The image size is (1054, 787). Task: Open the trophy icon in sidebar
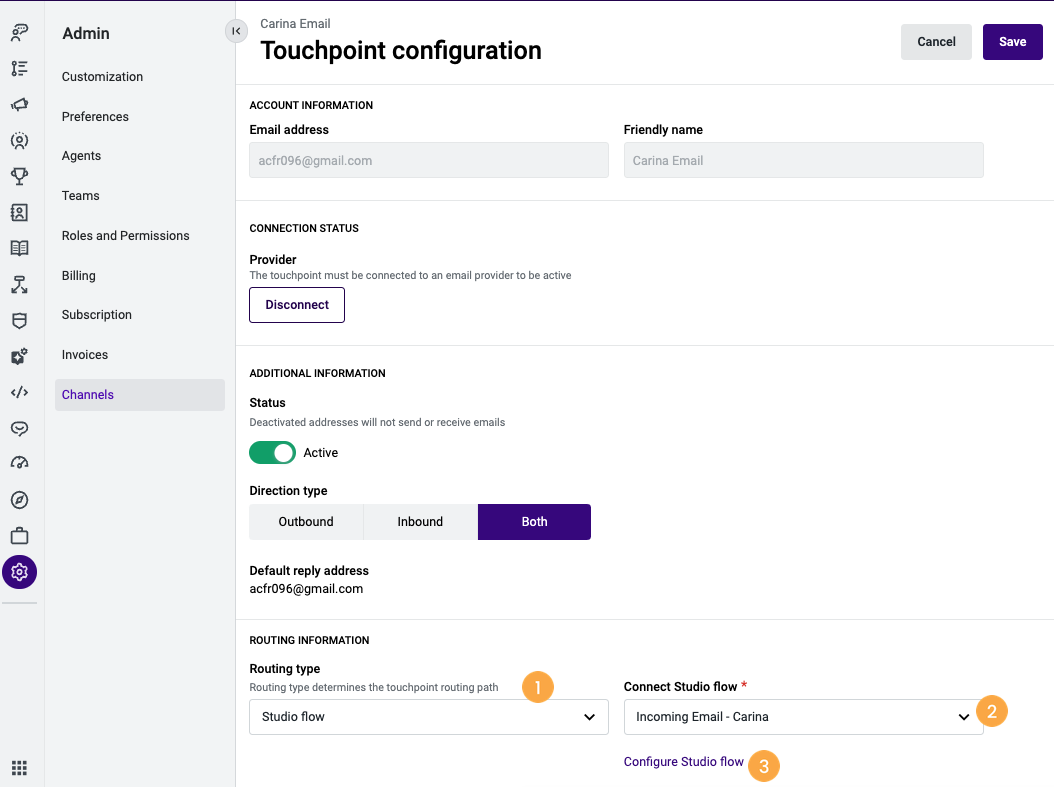coord(19,176)
